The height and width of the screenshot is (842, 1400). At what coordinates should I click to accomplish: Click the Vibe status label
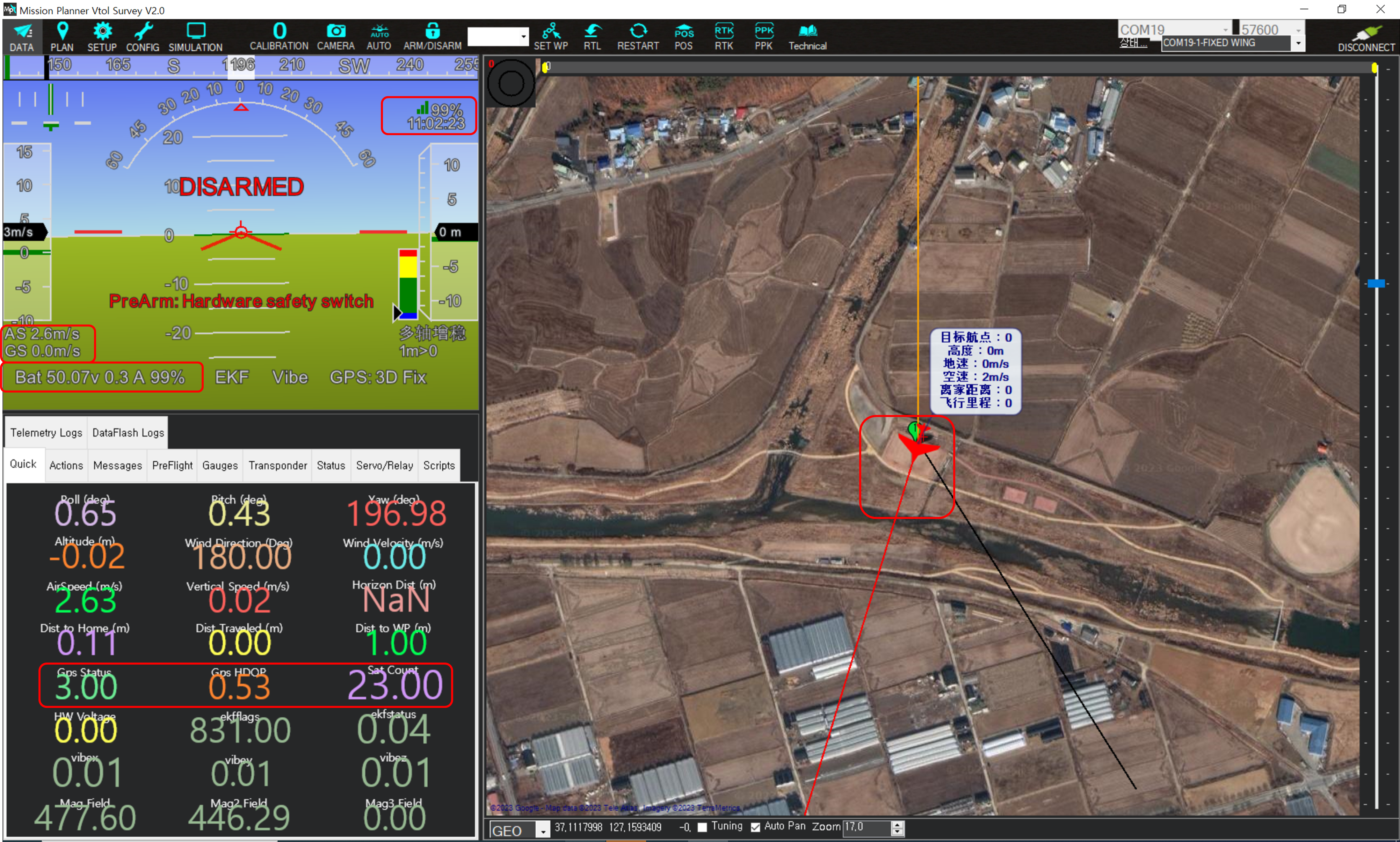(x=290, y=377)
